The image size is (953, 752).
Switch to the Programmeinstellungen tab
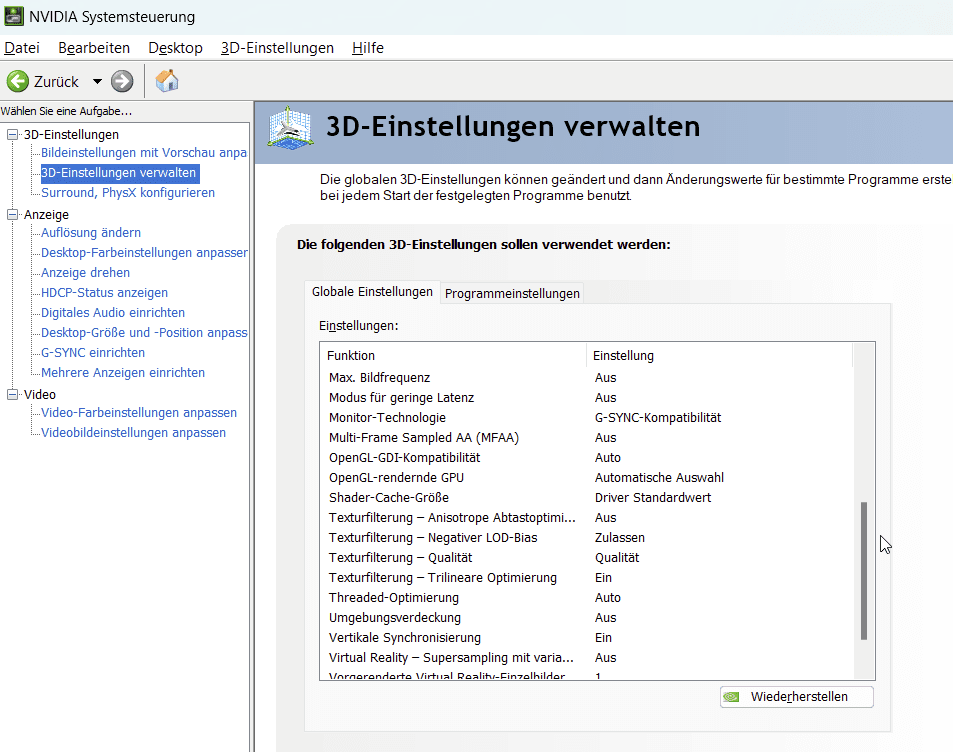pos(512,294)
